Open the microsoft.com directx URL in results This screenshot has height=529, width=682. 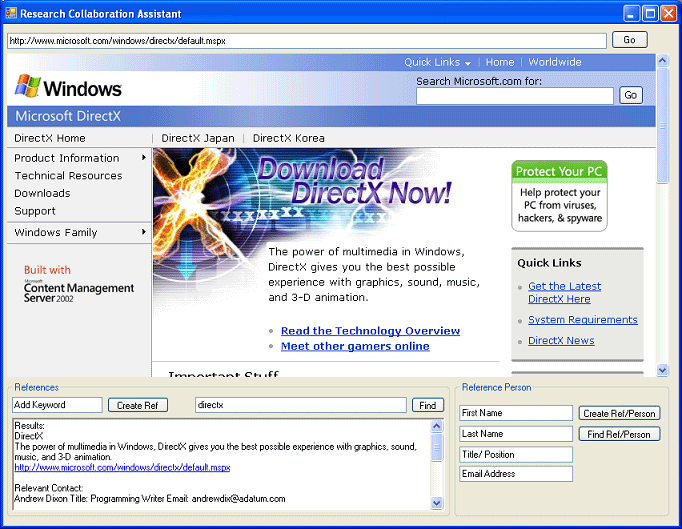click(x=122, y=467)
